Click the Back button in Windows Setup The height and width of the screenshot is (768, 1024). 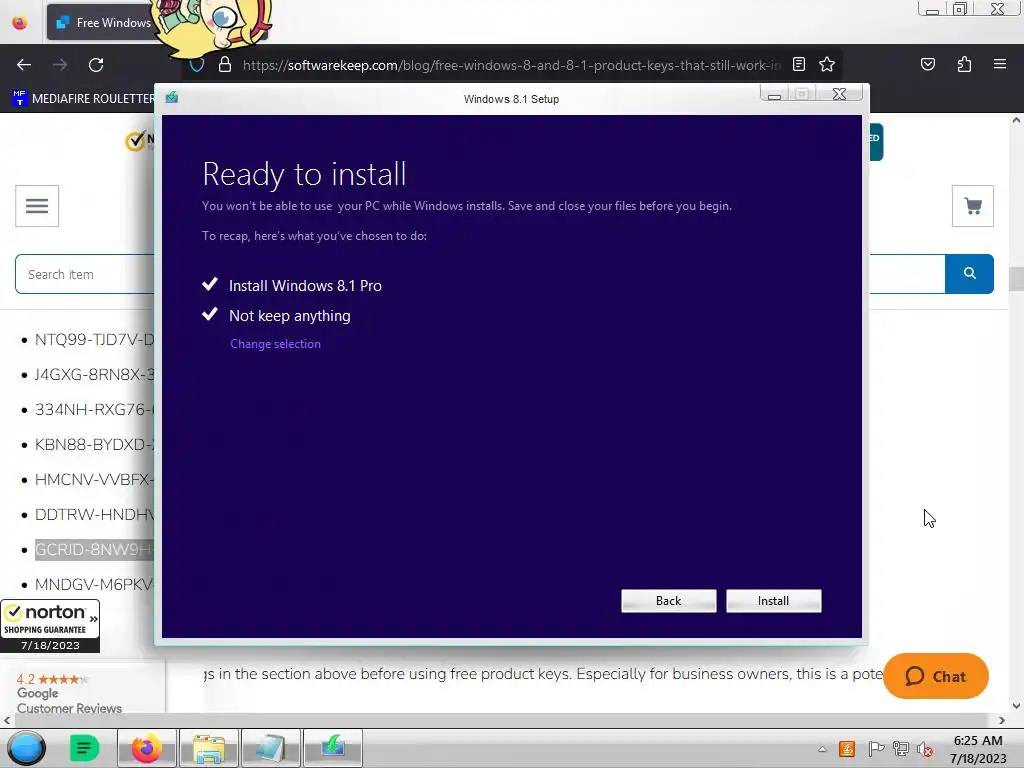pyautogui.click(x=668, y=601)
